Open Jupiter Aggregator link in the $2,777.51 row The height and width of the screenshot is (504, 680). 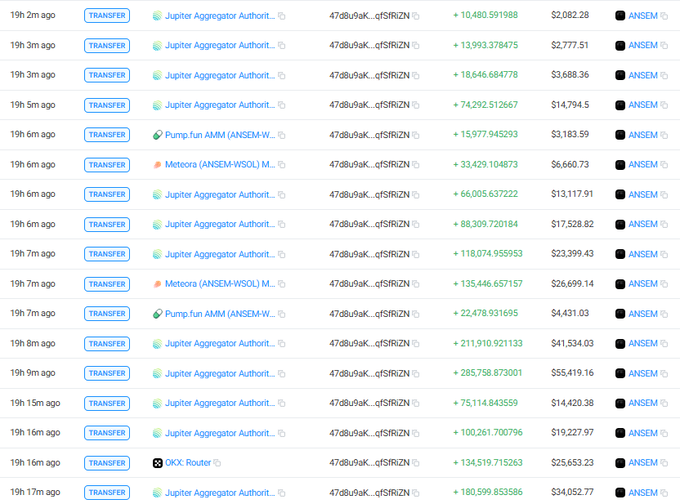[220, 45]
